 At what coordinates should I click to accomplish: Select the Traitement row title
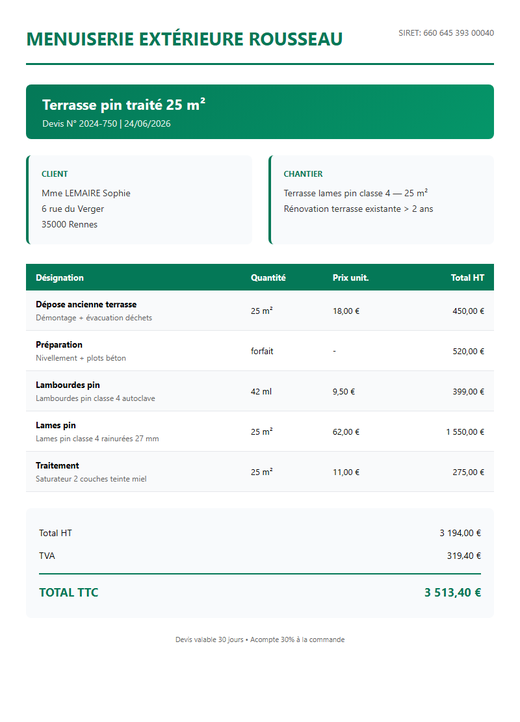point(57,466)
